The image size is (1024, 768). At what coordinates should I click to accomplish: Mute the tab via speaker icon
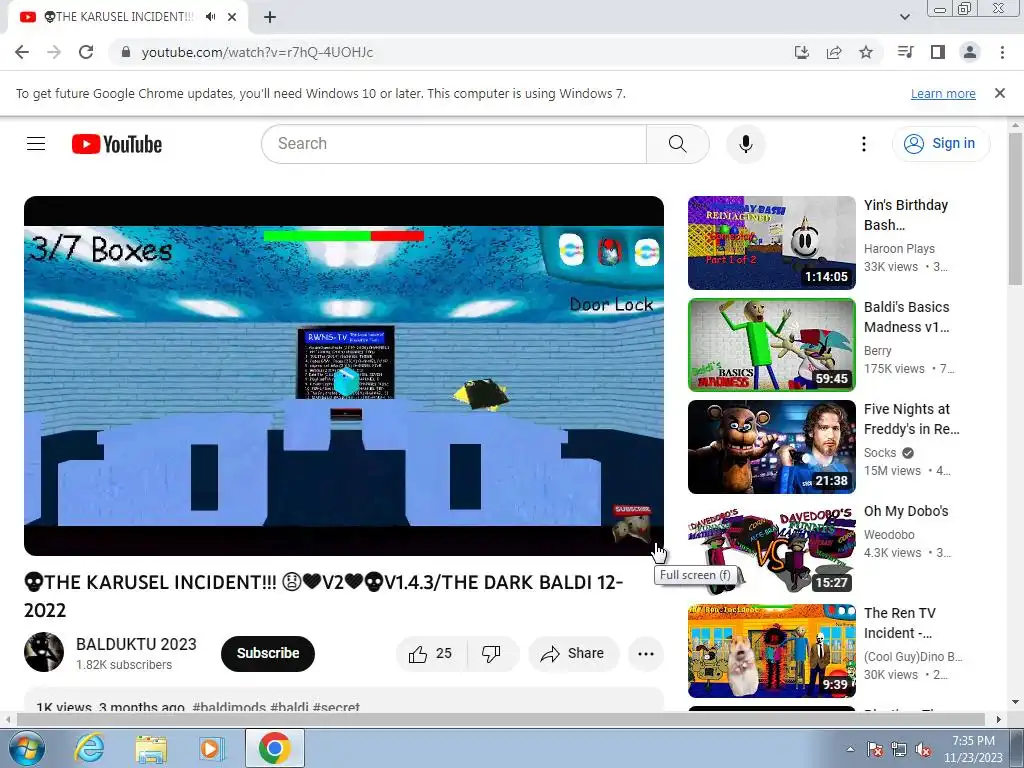[x=210, y=17]
